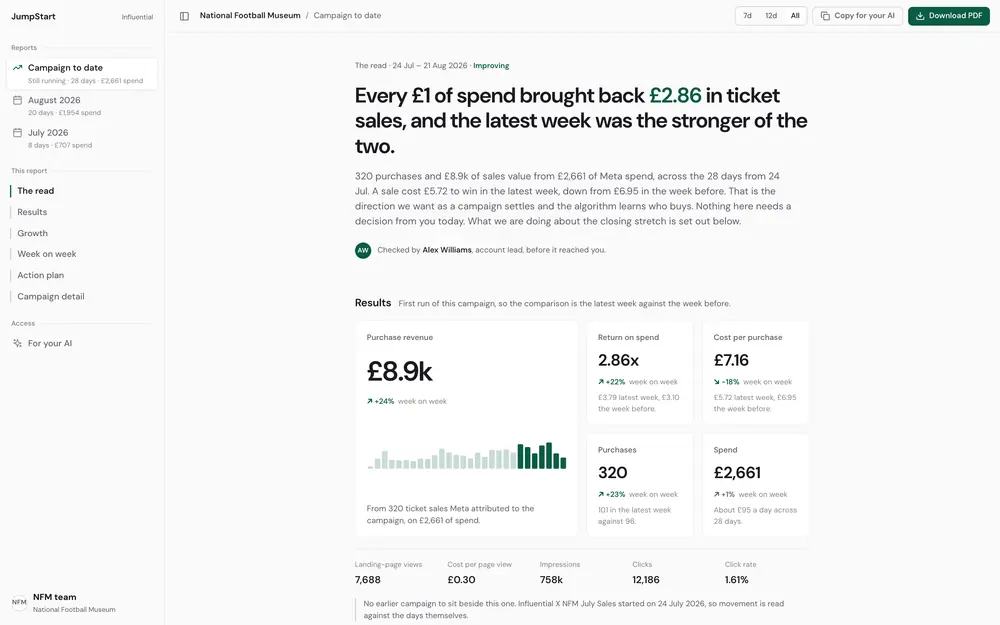This screenshot has height=625, width=1000.
Task: Click the AW avatar for Alex Williams
Action: tap(363, 250)
